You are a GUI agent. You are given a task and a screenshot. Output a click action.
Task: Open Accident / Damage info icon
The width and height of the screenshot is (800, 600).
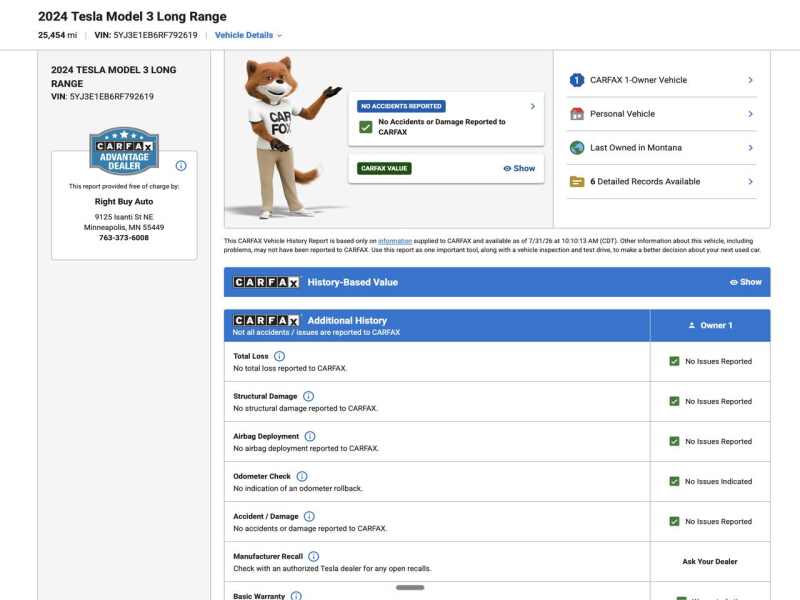pyautogui.click(x=309, y=516)
